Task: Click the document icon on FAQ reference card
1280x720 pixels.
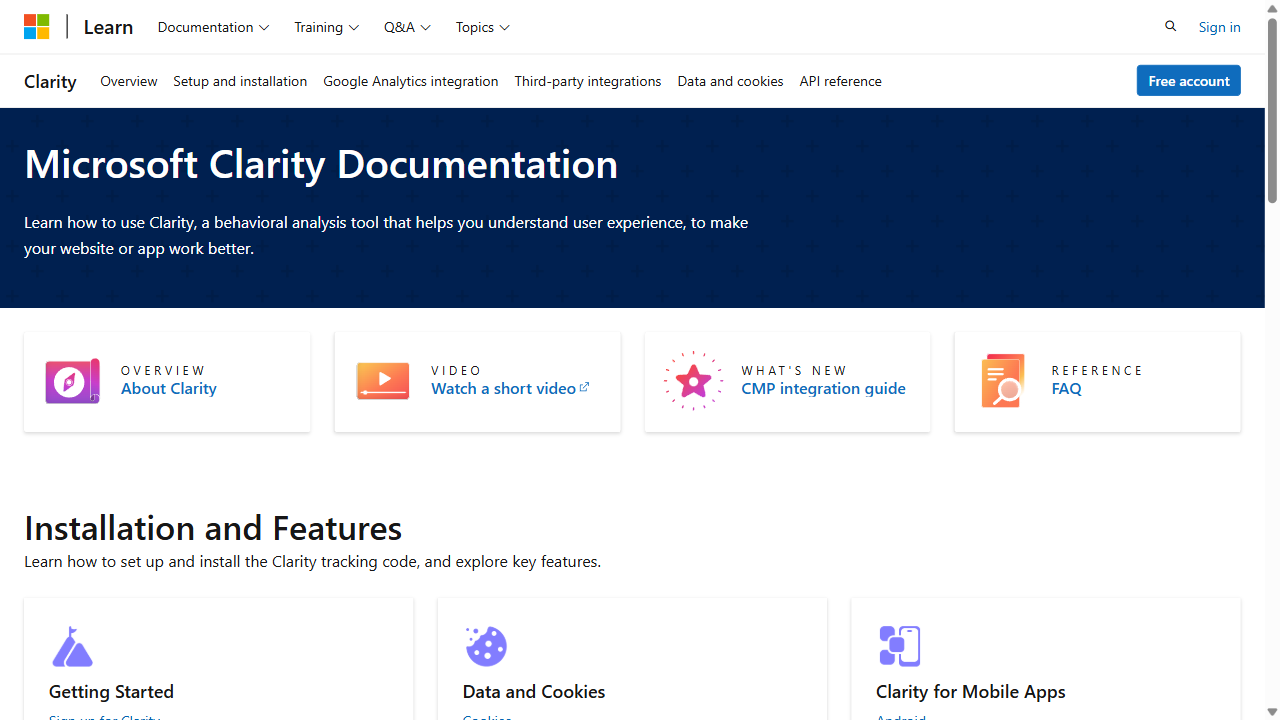Action: tap(1002, 381)
